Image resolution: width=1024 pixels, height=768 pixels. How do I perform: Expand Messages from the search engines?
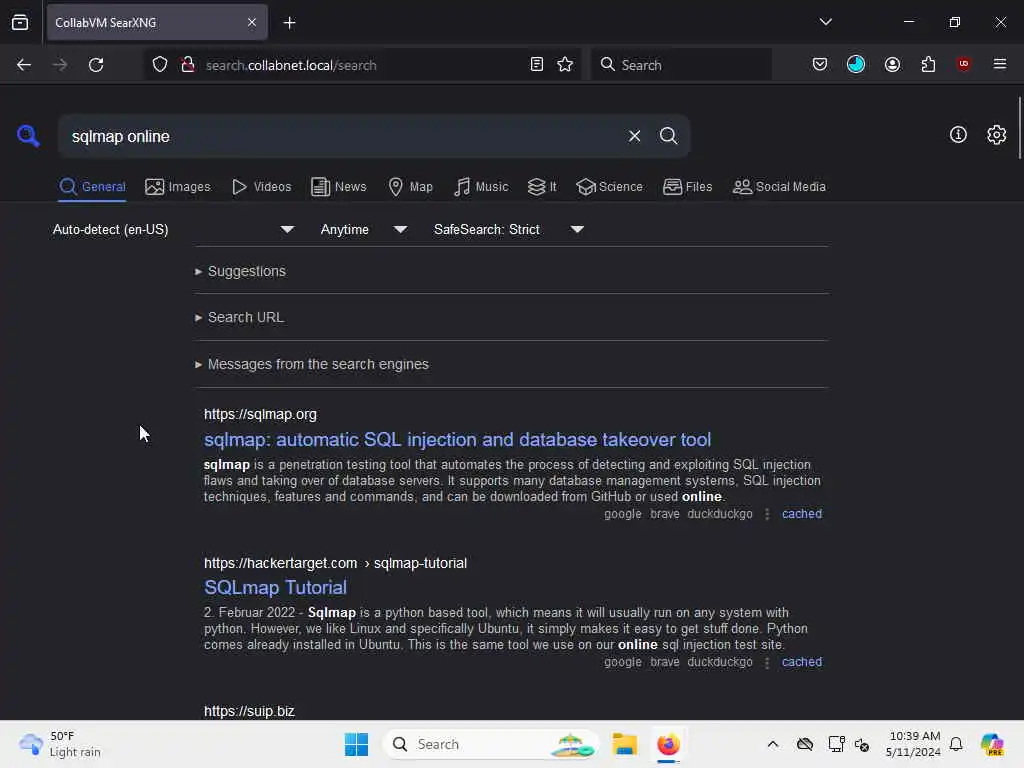[312, 364]
